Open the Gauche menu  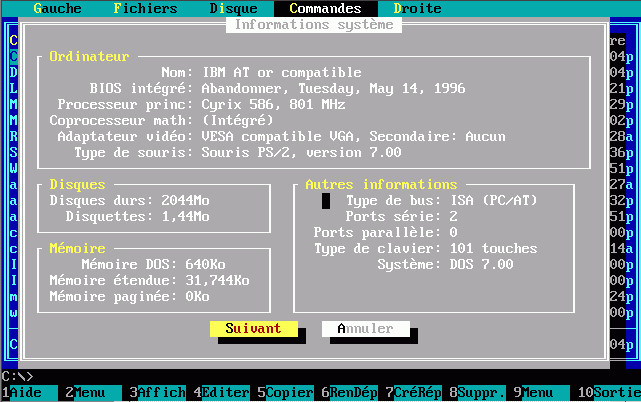57,8
